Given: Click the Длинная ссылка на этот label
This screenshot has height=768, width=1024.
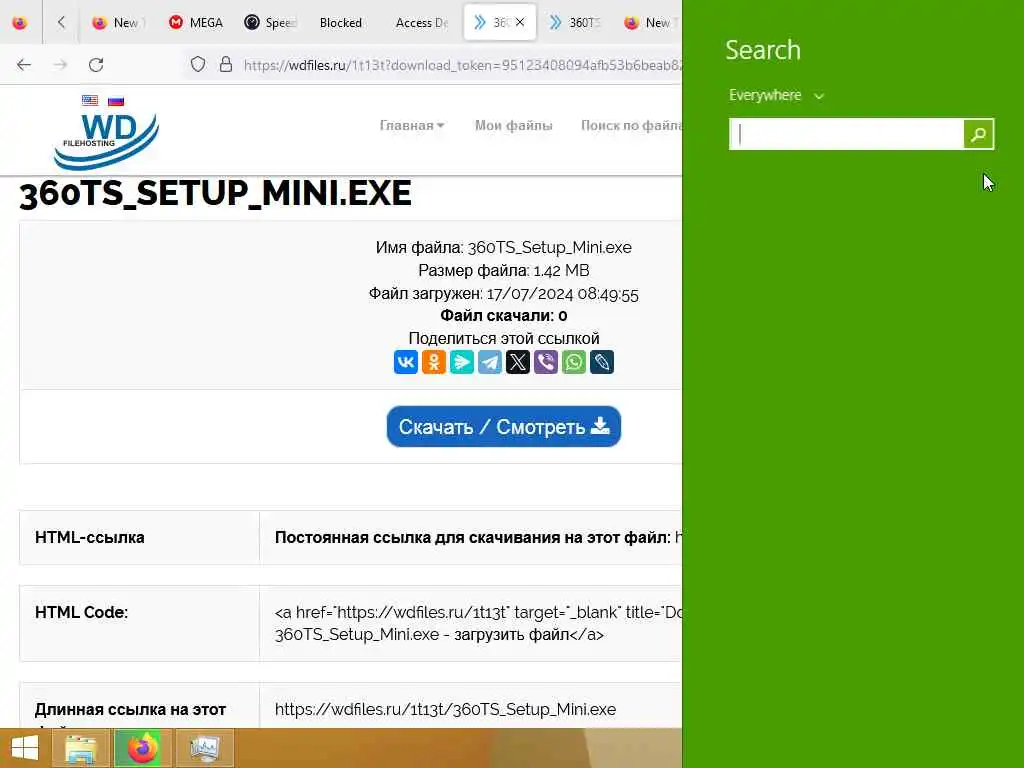Looking at the screenshot, I should coord(130,709).
